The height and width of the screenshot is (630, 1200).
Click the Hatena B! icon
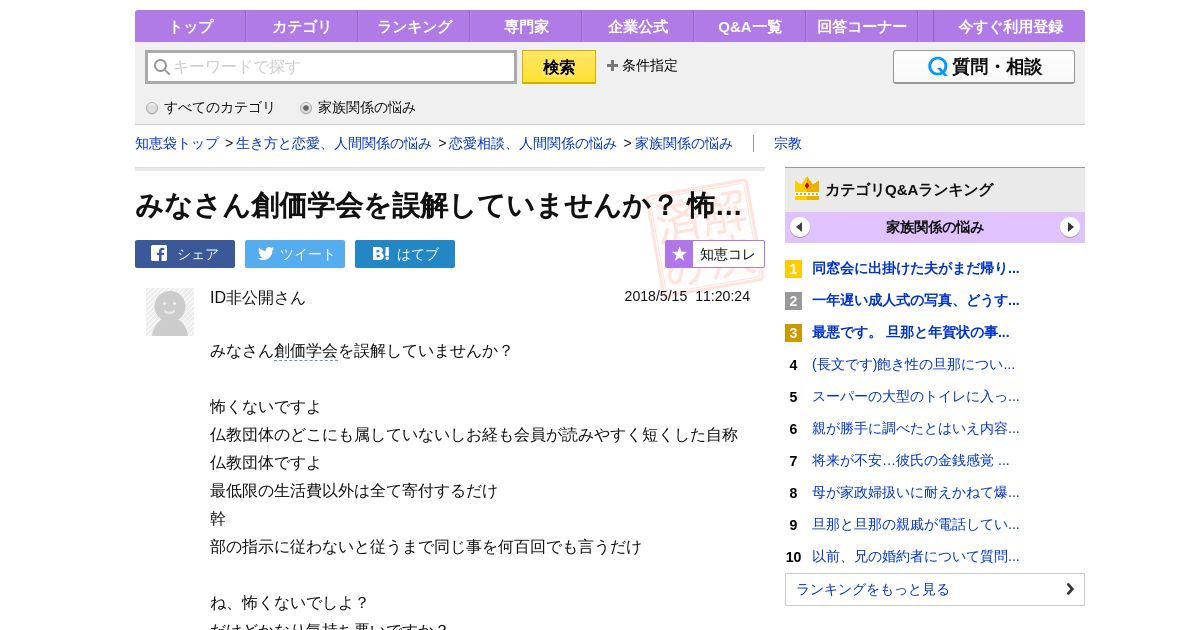click(x=380, y=254)
